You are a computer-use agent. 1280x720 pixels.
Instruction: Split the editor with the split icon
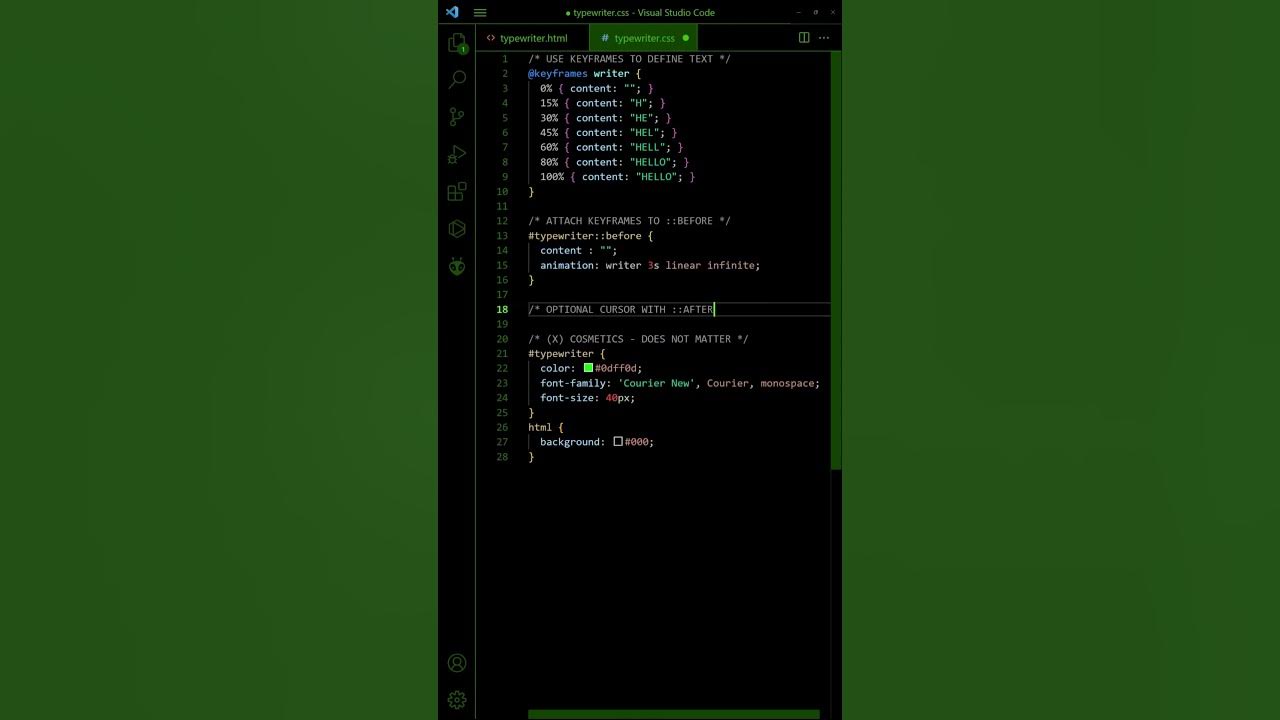804,37
